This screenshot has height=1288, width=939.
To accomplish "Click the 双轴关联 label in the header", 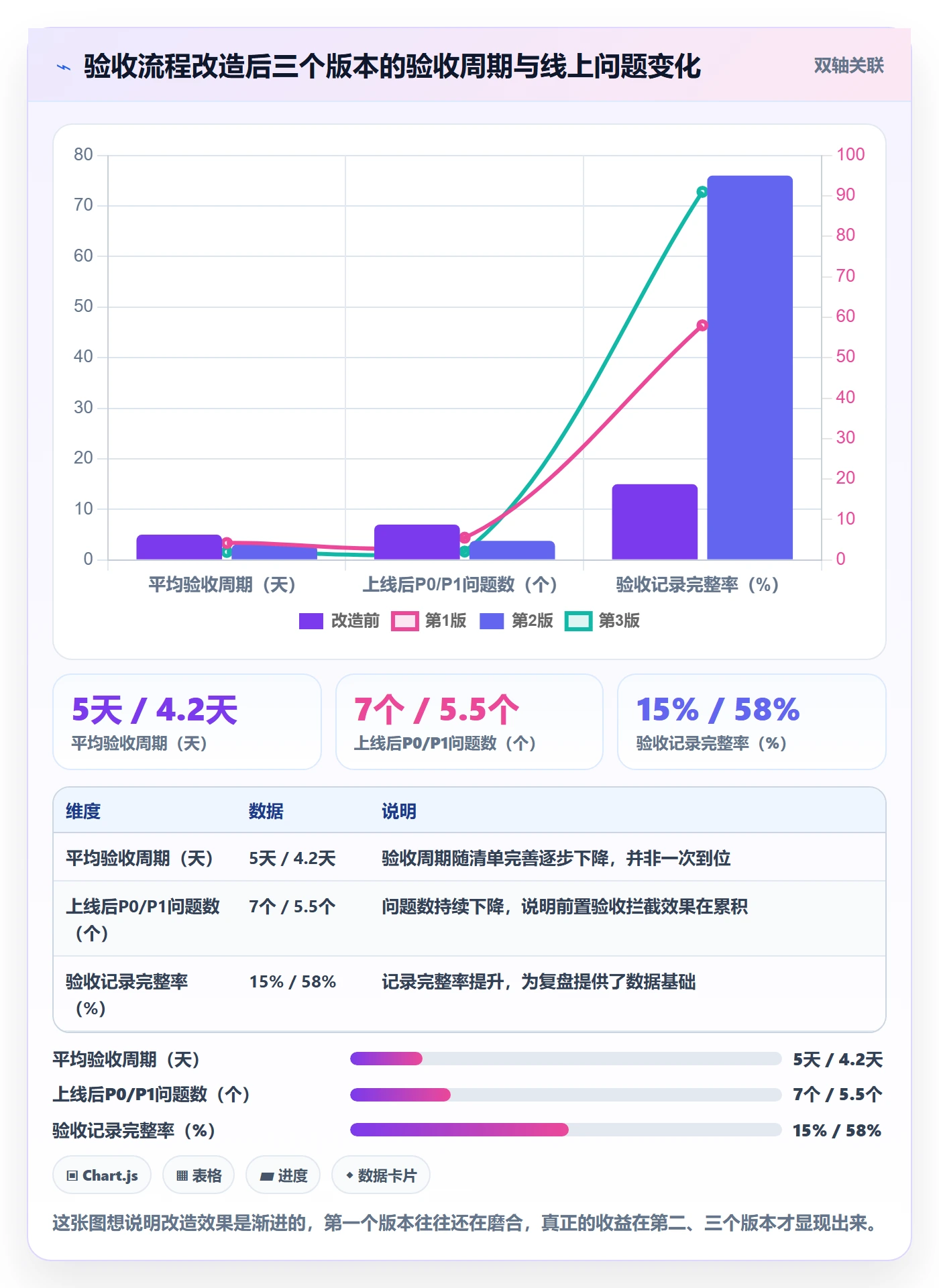I will pyautogui.click(x=848, y=66).
